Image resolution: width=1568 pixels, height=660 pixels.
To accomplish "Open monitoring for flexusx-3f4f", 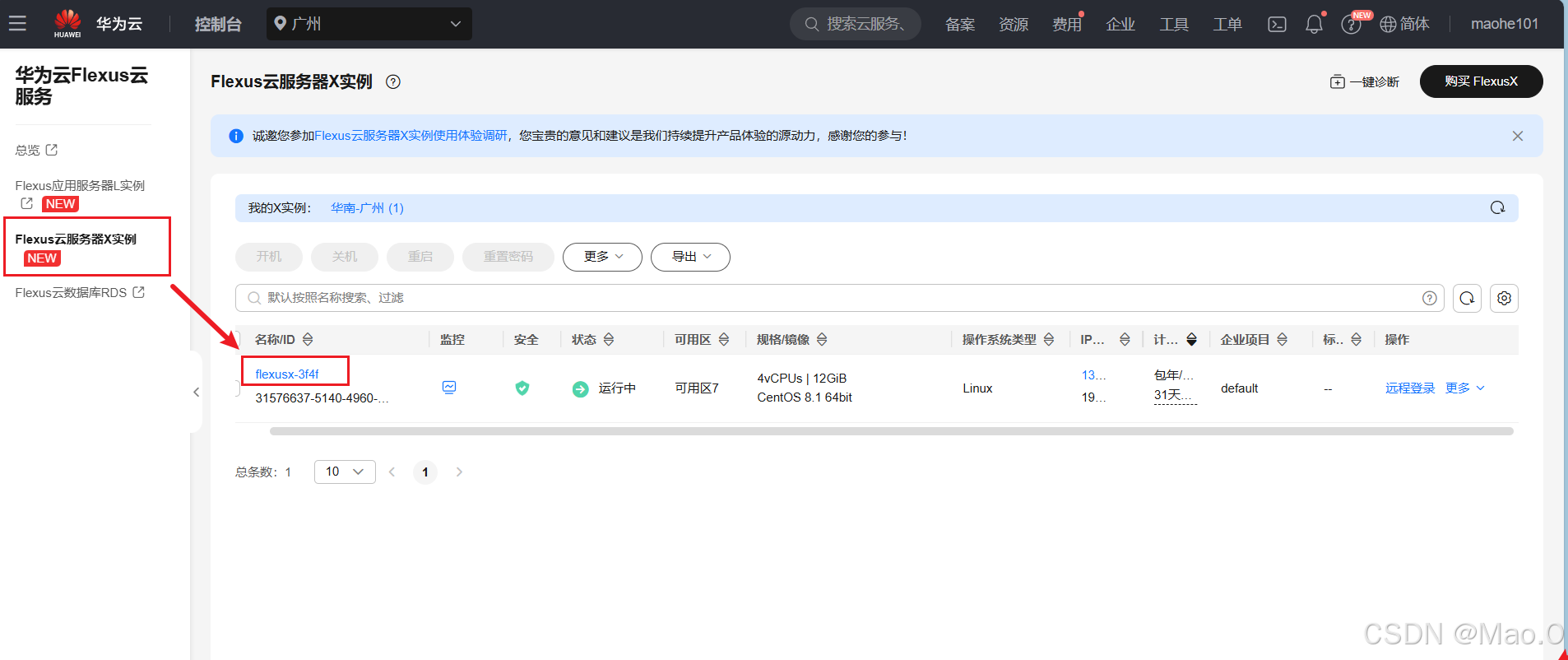I will [x=449, y=388].
